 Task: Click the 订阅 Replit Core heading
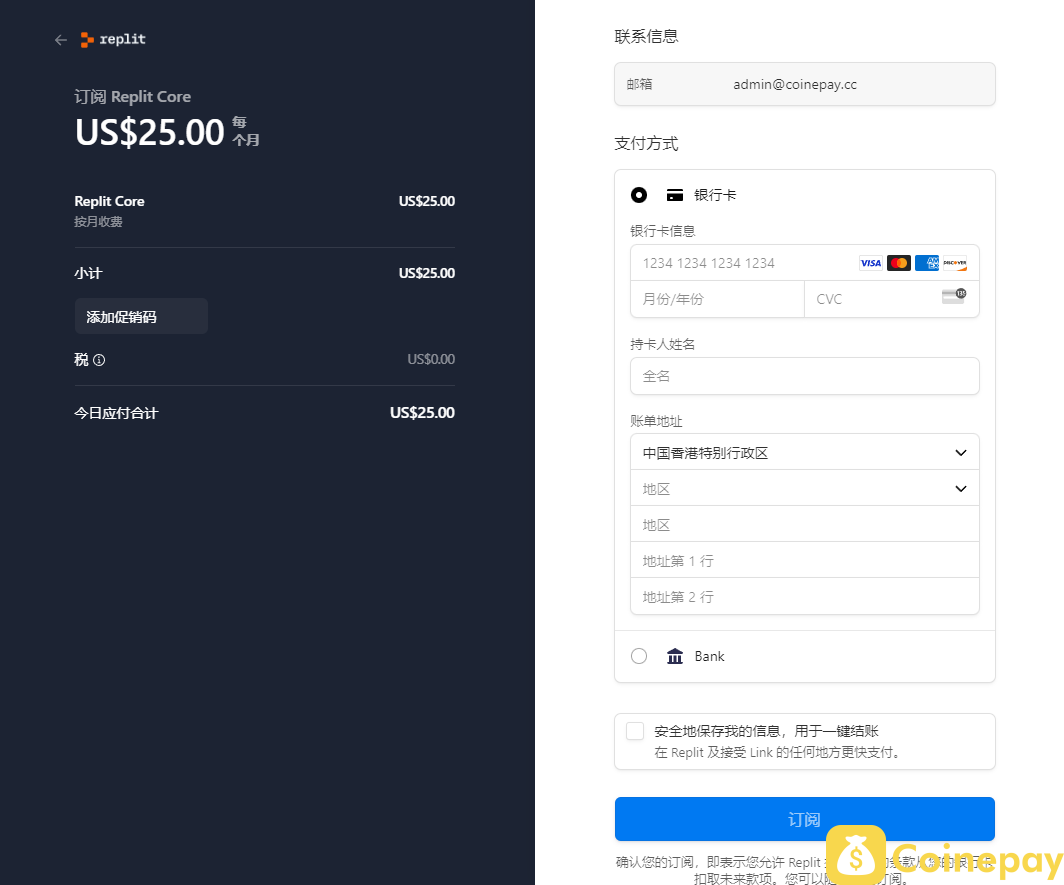(132, 97)
